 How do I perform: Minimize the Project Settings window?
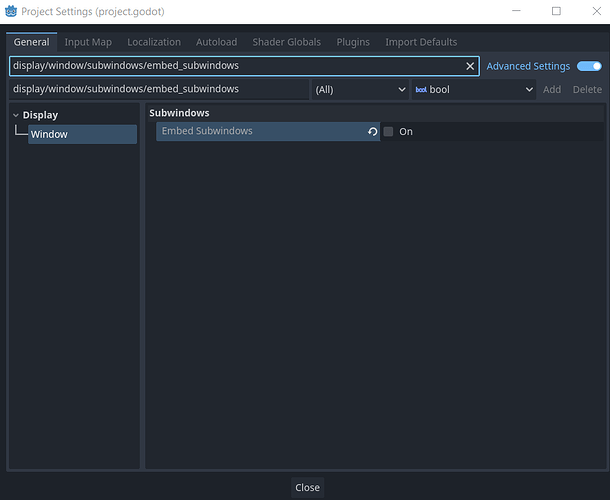(516, 11)
